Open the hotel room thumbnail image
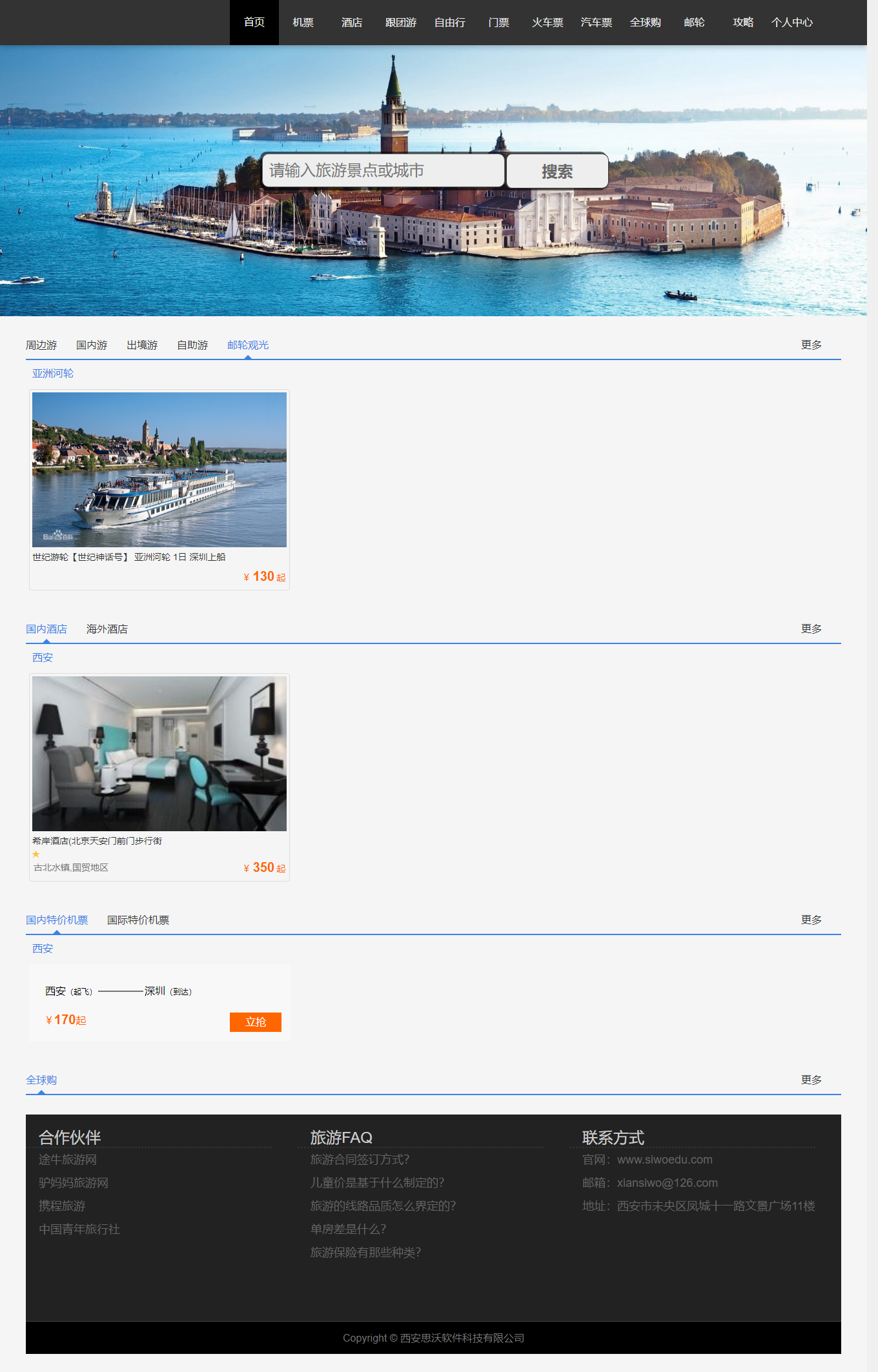 tap(159, 754)
